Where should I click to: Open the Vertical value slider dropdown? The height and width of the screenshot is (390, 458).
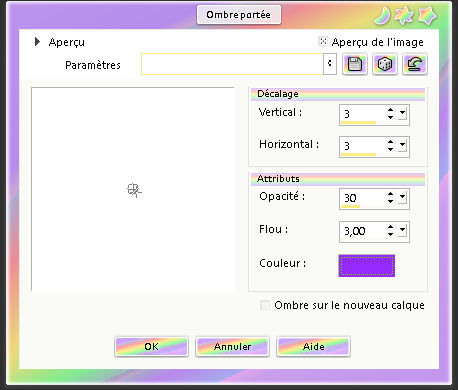coord(402,113)
